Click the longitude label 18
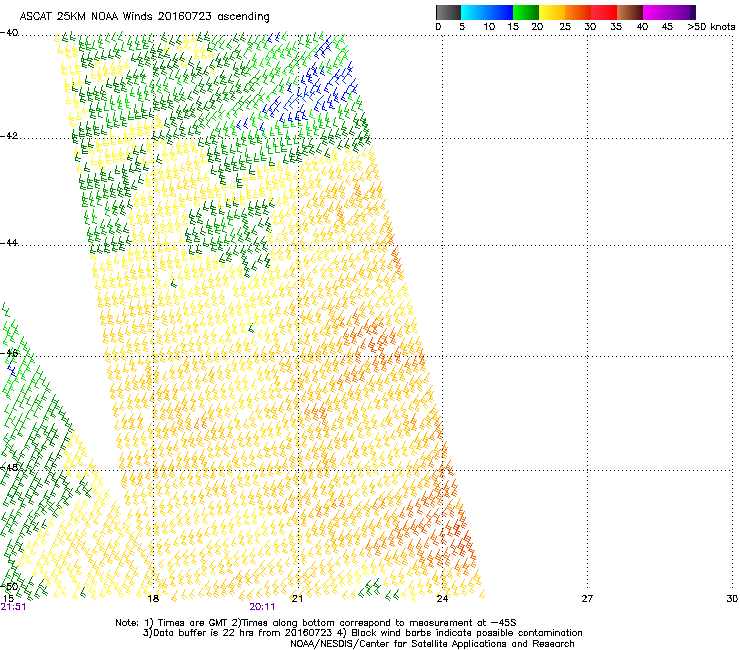 pyautogui.click(x=153, y=599)
